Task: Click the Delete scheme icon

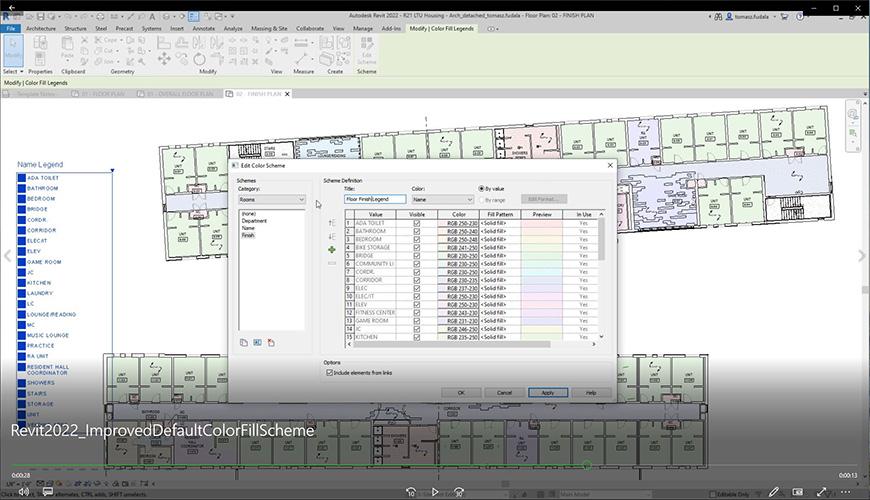Action: (x=271, y=343)
